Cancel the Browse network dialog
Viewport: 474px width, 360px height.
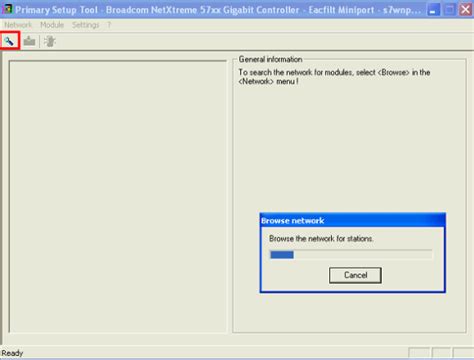(355, 275)
